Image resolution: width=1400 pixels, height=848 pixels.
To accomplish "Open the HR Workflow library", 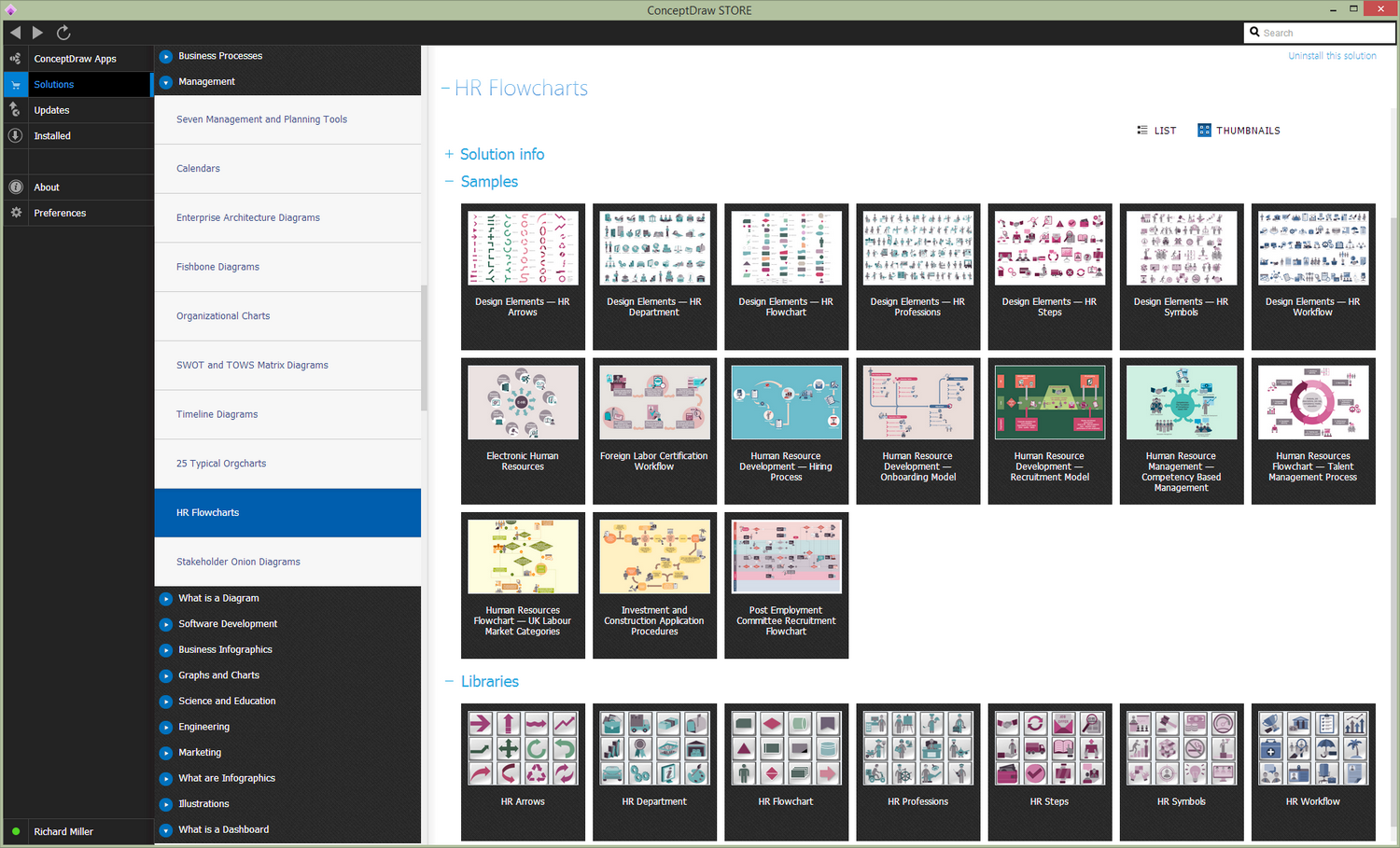I will (1313, 772).
